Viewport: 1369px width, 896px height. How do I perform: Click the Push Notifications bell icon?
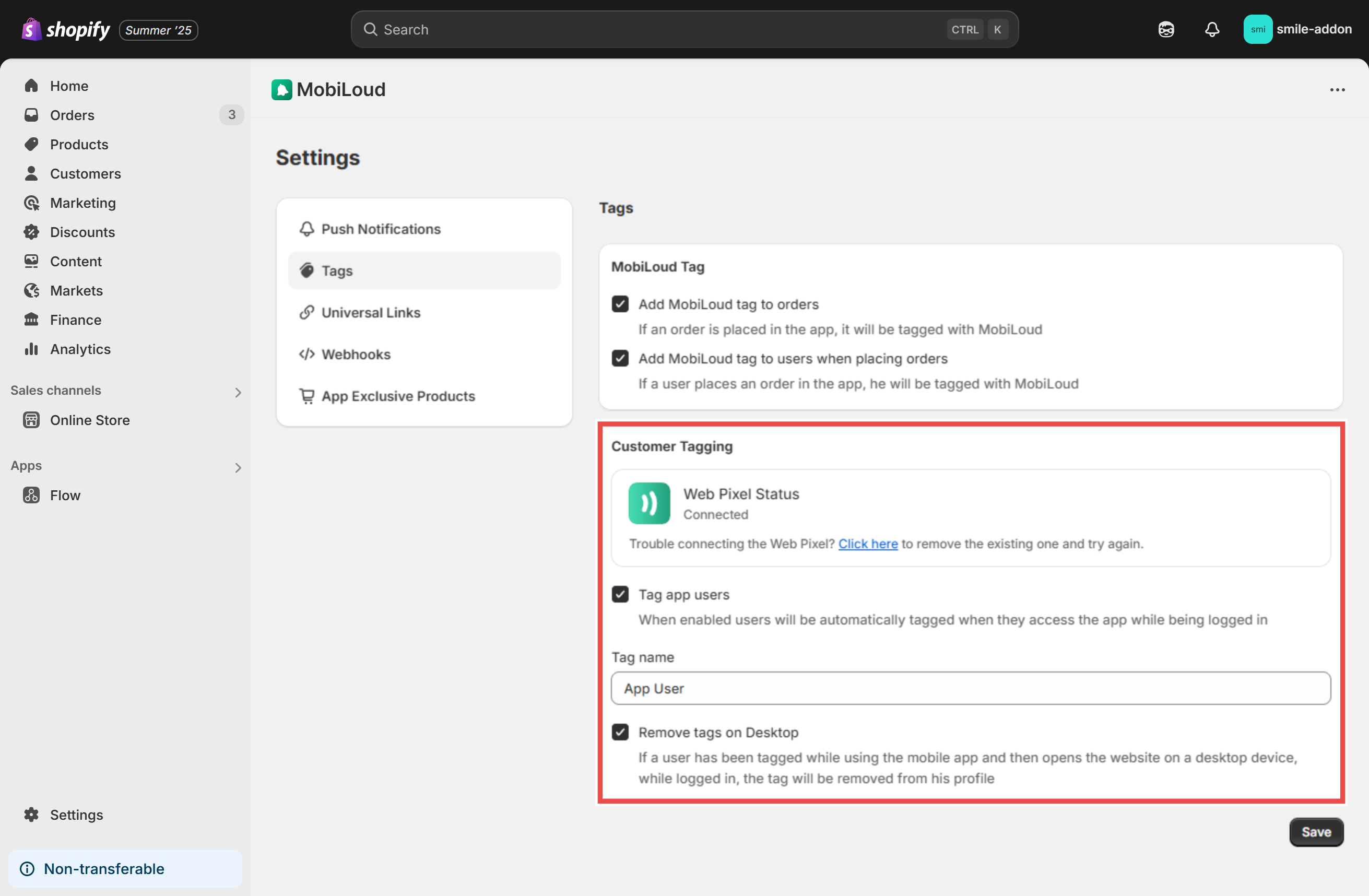point(307,229)
